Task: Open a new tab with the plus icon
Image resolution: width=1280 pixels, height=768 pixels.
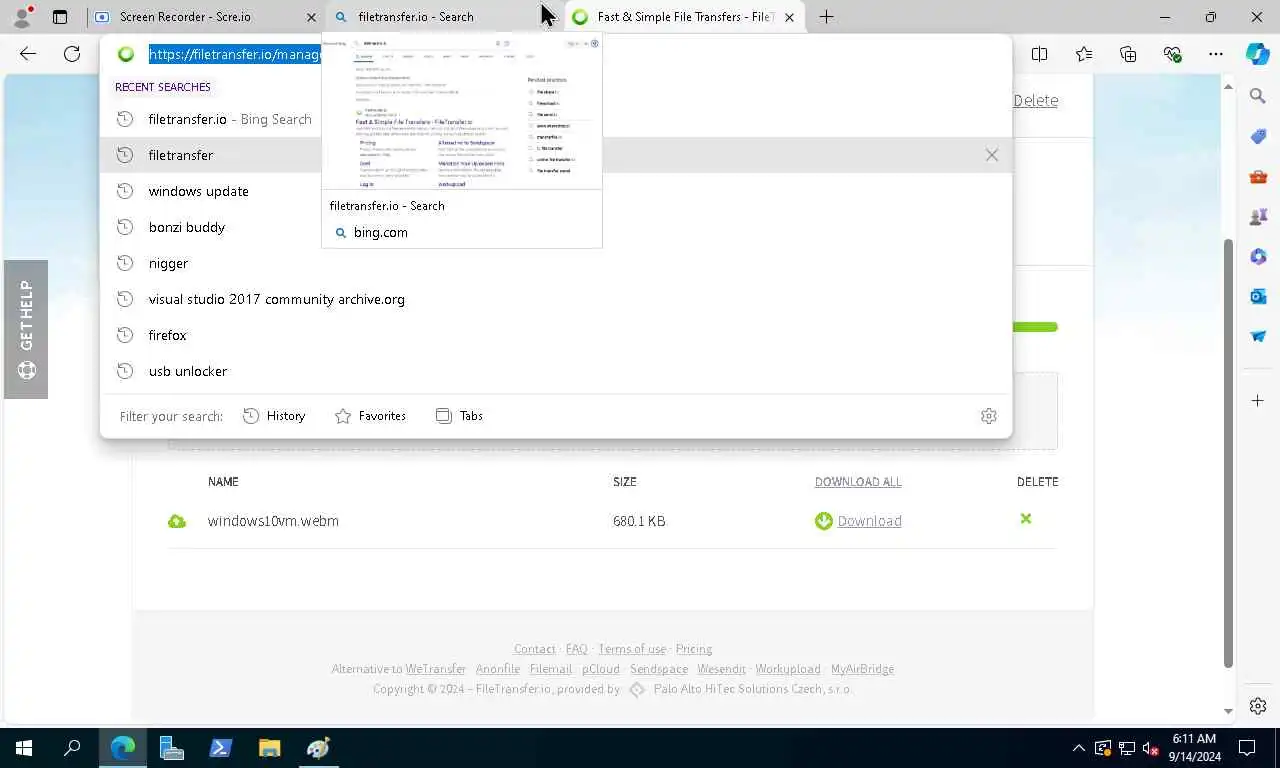Action: click(826, 17)
